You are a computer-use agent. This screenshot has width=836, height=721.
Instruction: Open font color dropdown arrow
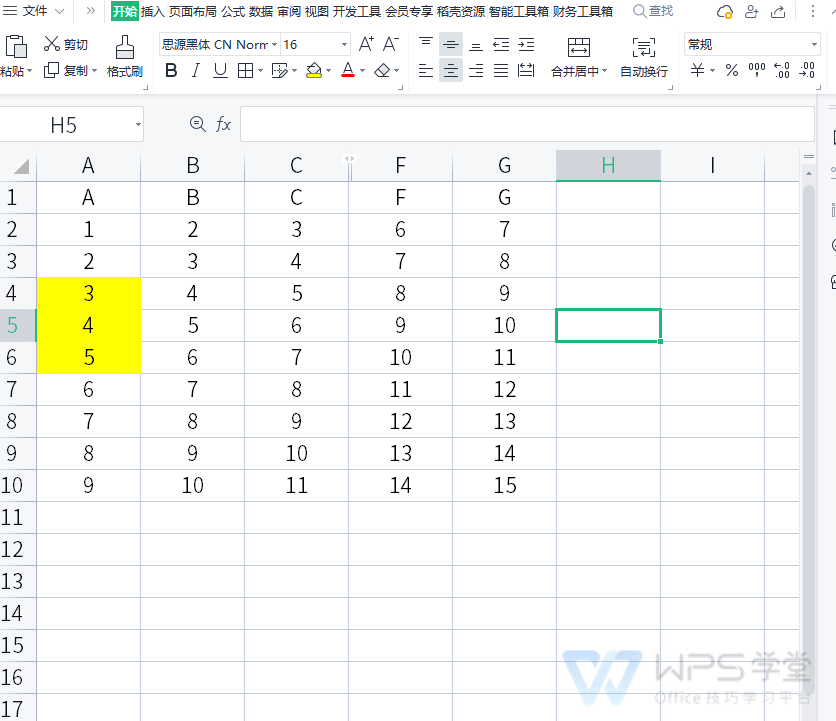tap(363, 70)
